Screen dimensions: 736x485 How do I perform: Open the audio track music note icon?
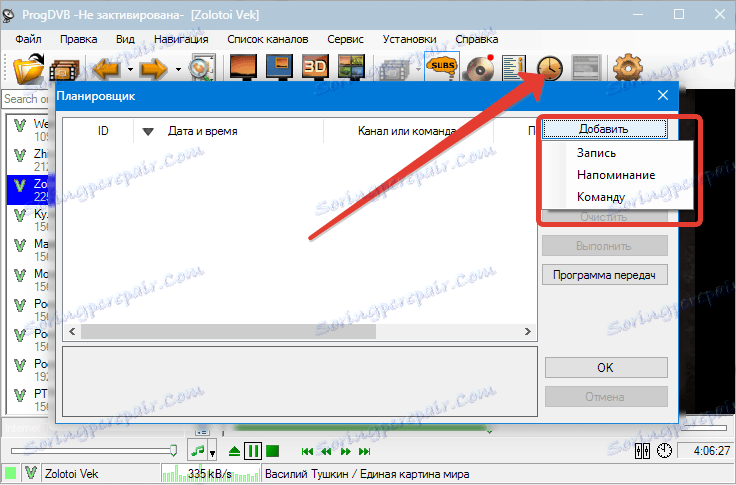(198, 451)
